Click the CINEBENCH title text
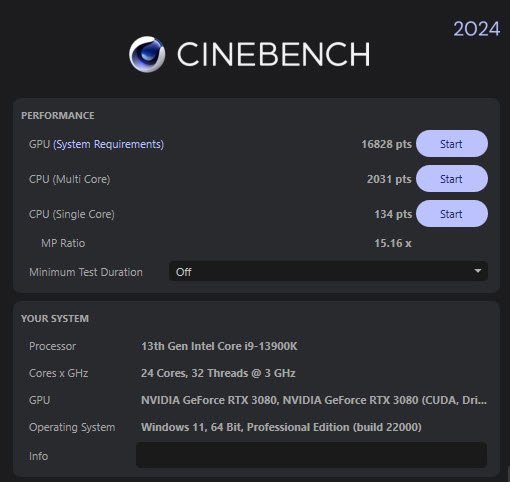510x482 pixels. pyautogui.click(x=273, y=54)
